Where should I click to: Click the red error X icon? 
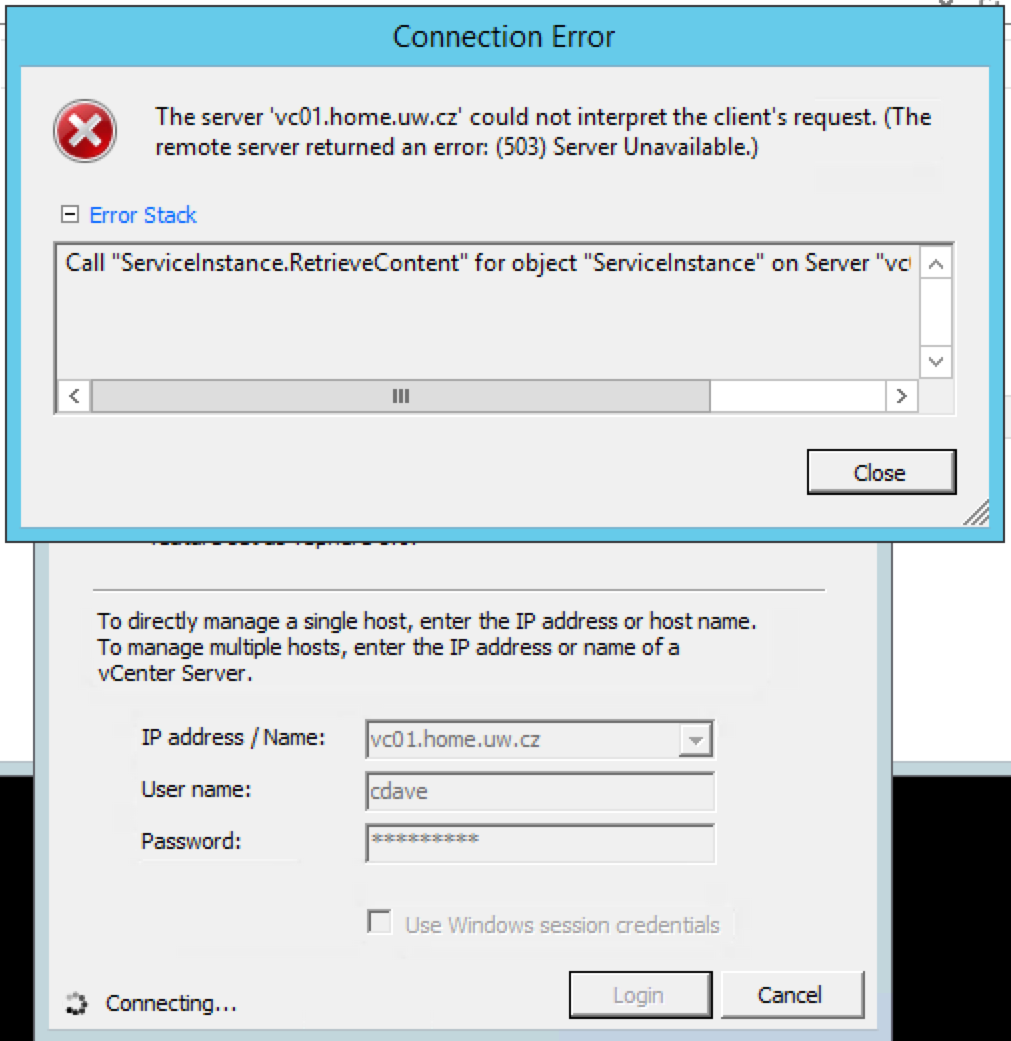click(x=85, y=131)
